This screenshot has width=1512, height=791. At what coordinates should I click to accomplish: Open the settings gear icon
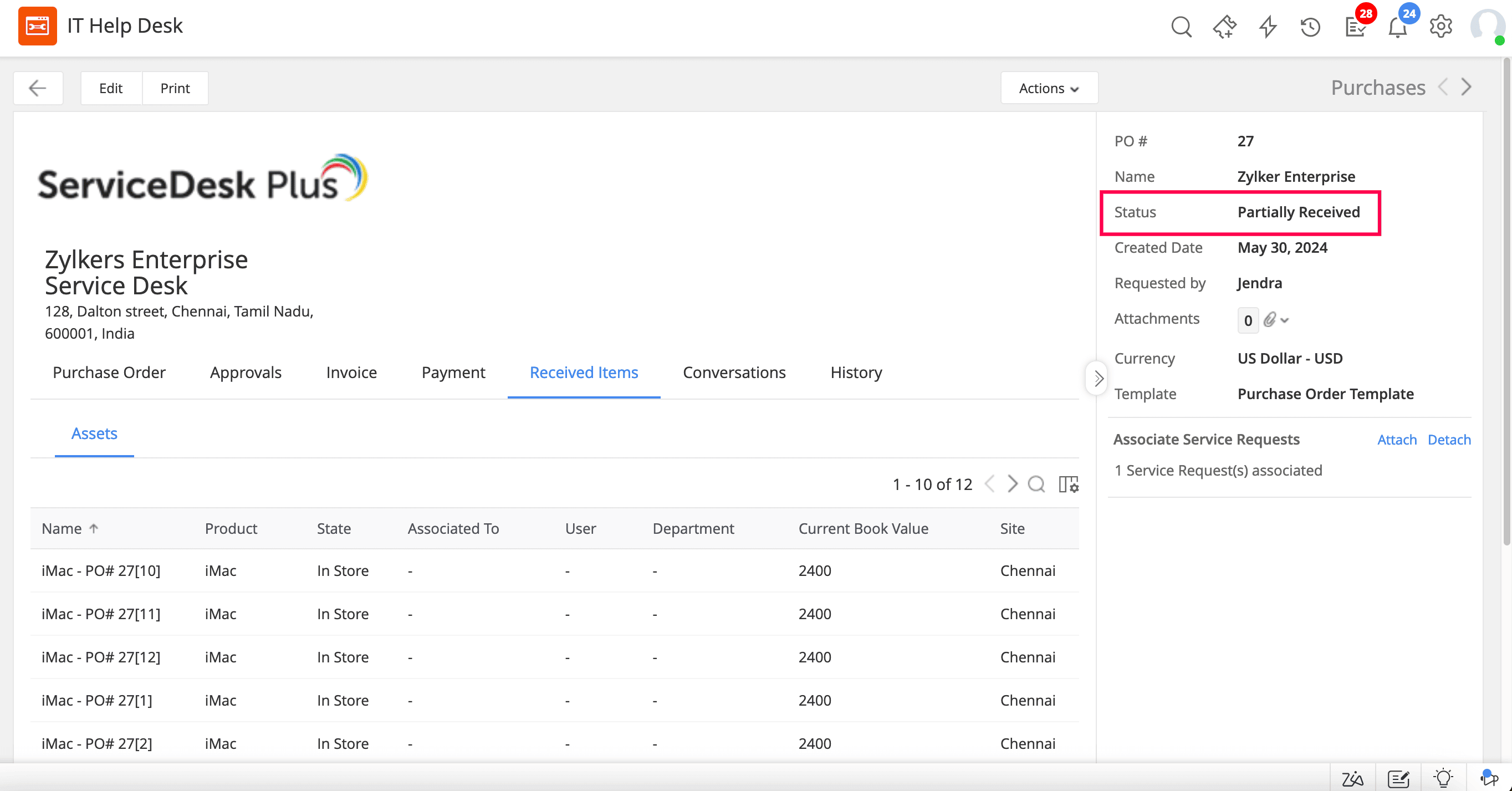coord(1441,27)
